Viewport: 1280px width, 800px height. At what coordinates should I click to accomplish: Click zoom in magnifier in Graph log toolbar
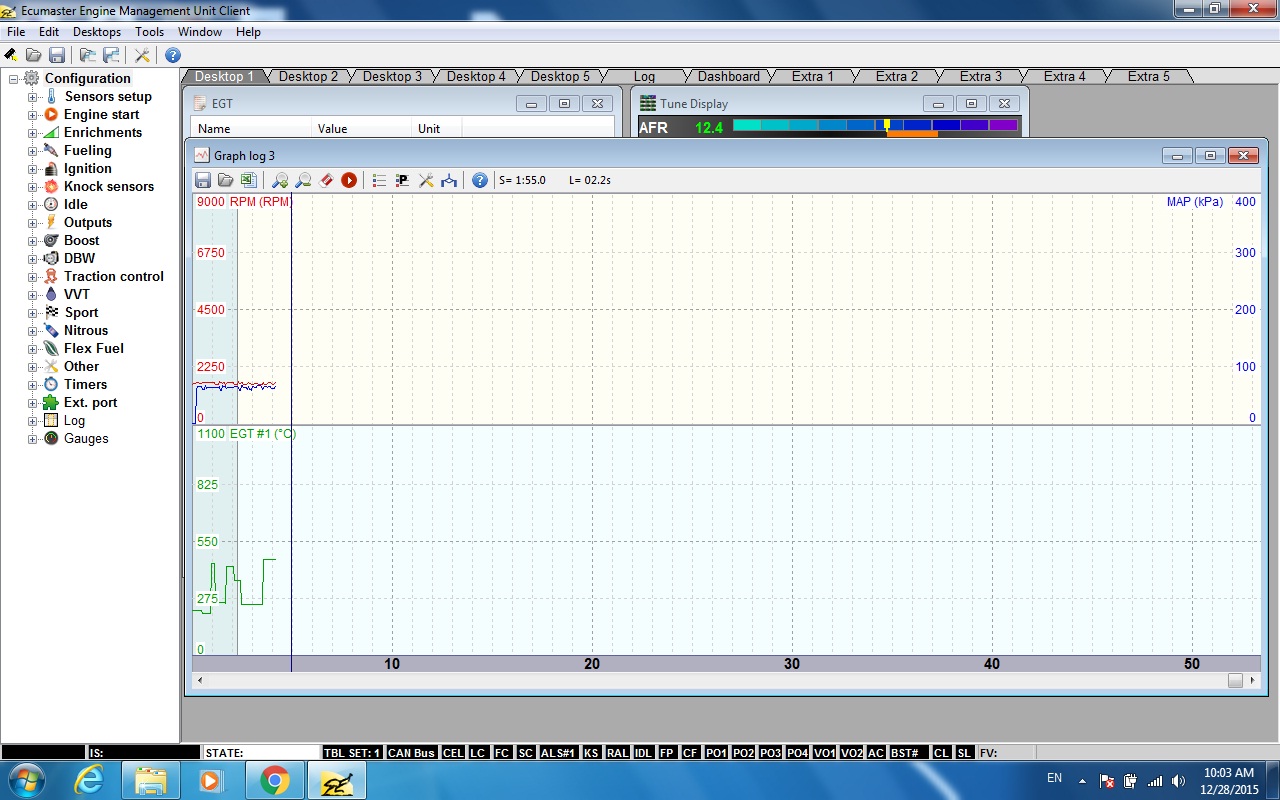(x=280, y=180)
